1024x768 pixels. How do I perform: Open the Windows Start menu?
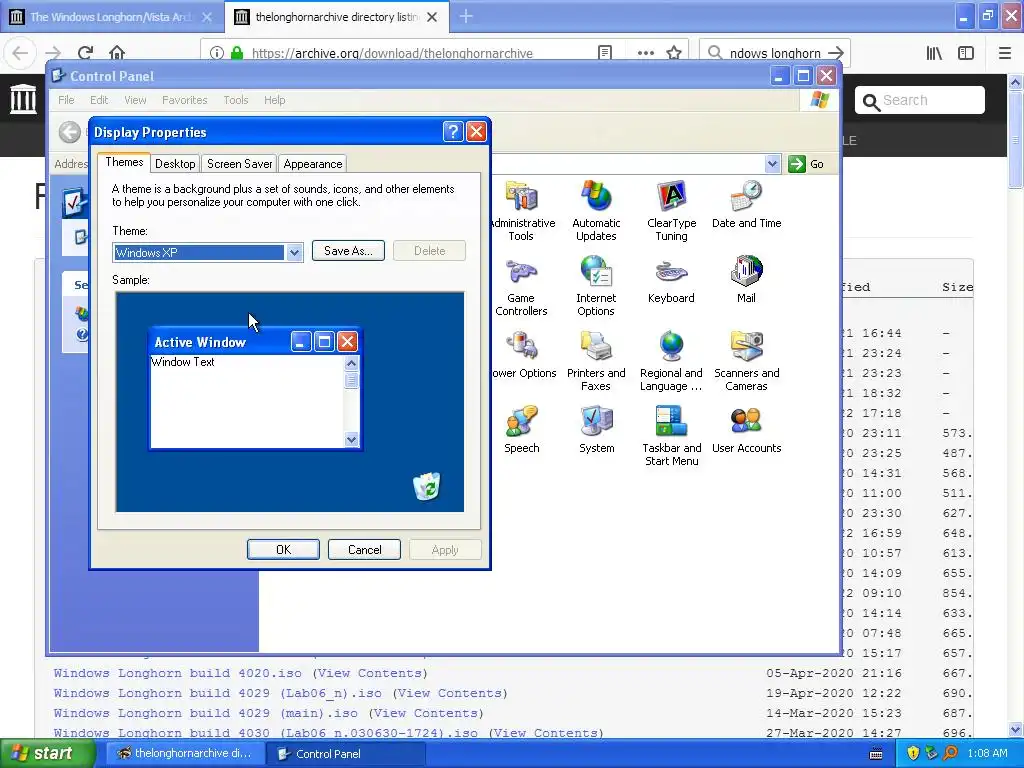pyautogui.click(x=47, y=753)
